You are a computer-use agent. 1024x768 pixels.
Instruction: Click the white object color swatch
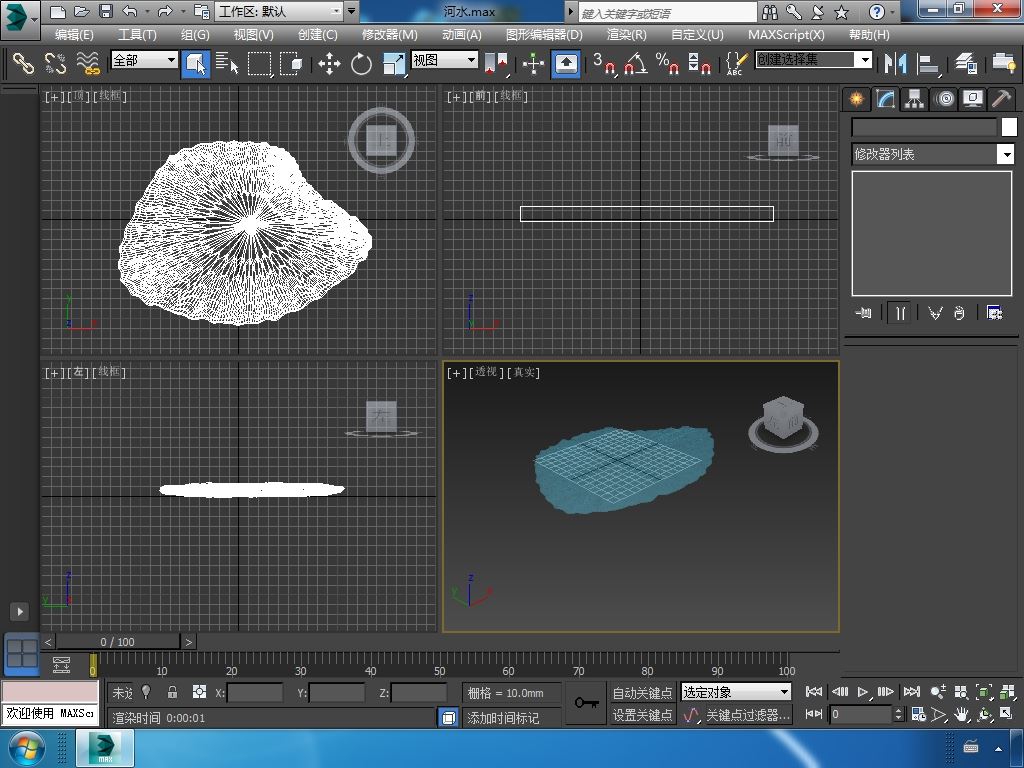tap(1009, 127)
